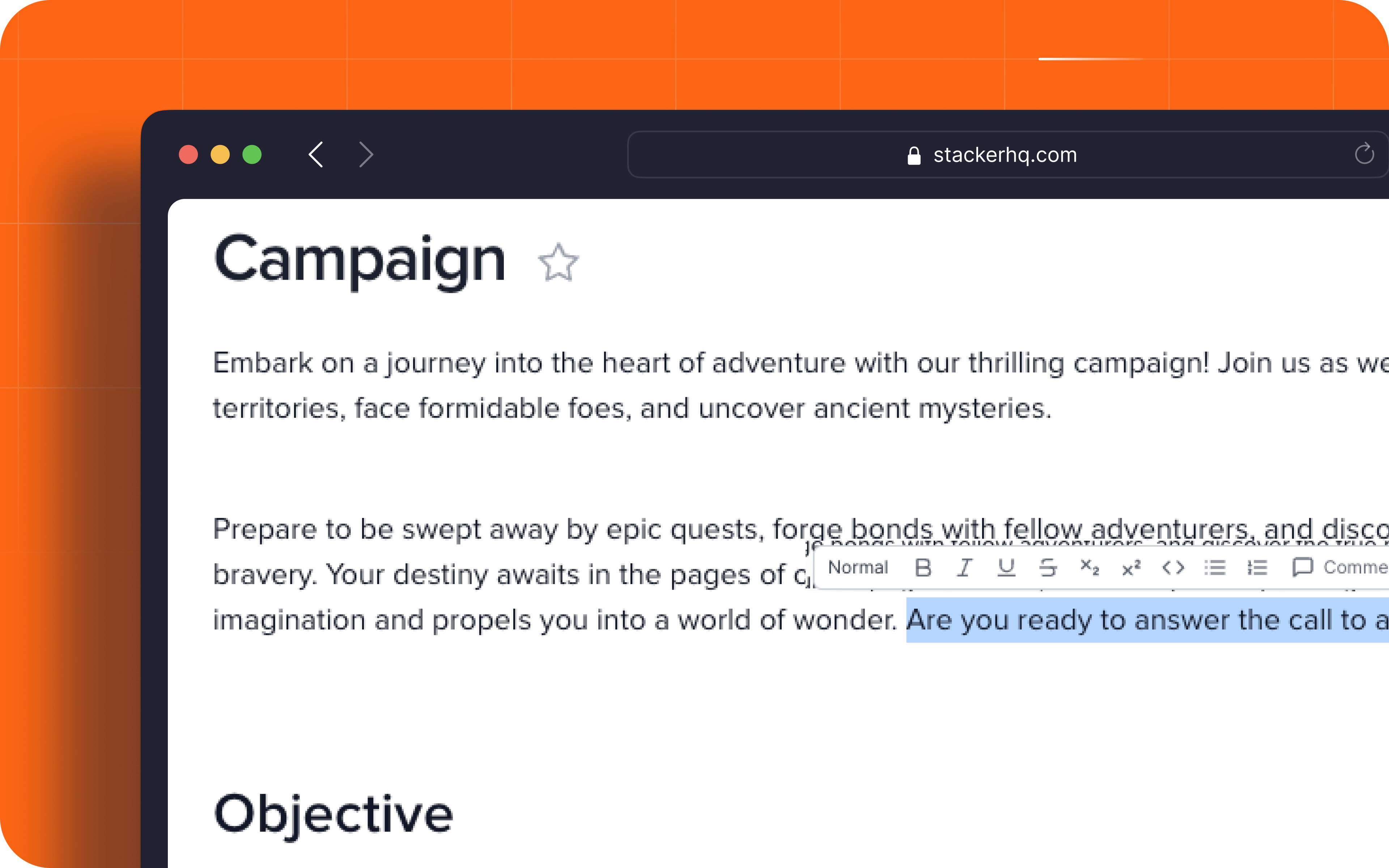Set selection as superscript
This screenshot has height=868, width=1389.
click(x=1131, y=568)
